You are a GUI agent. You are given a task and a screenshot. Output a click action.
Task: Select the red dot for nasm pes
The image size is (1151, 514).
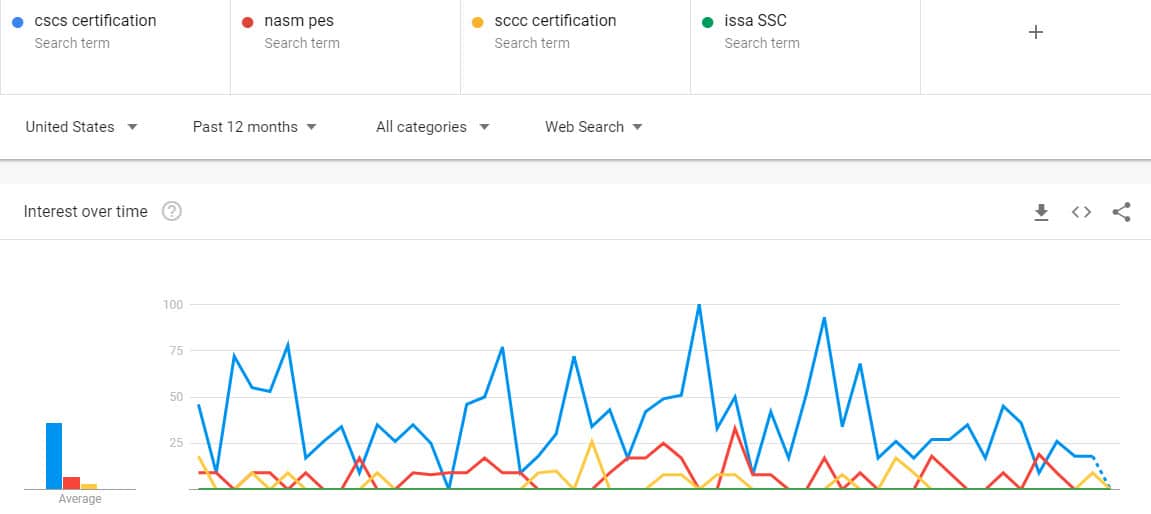point(247,23)
